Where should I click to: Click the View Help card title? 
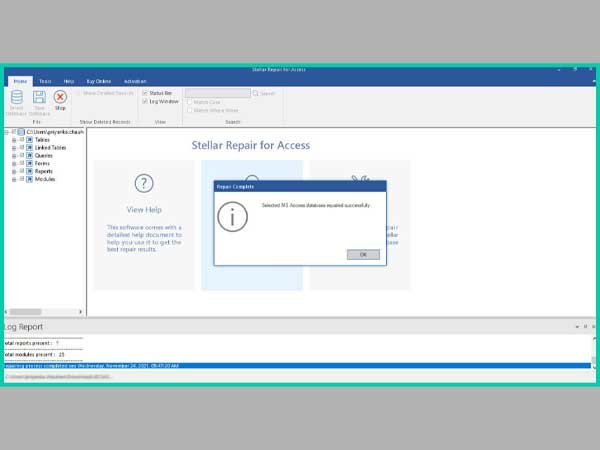(x=144, y=210)
